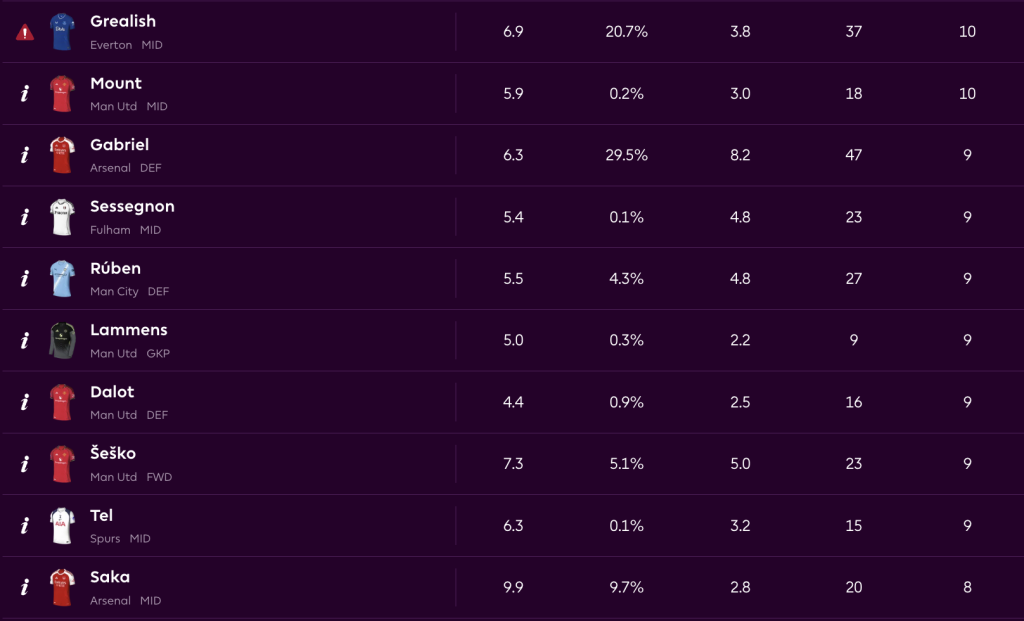Open the info icon for Mount
Image resolution: width=1024 pixels, height=621 pixels.
click(25, 94)
